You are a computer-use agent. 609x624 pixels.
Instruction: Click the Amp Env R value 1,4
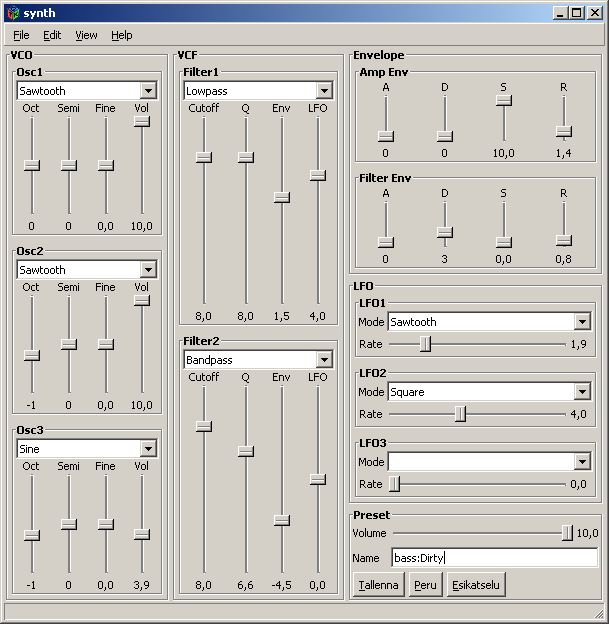pos(563,153)
